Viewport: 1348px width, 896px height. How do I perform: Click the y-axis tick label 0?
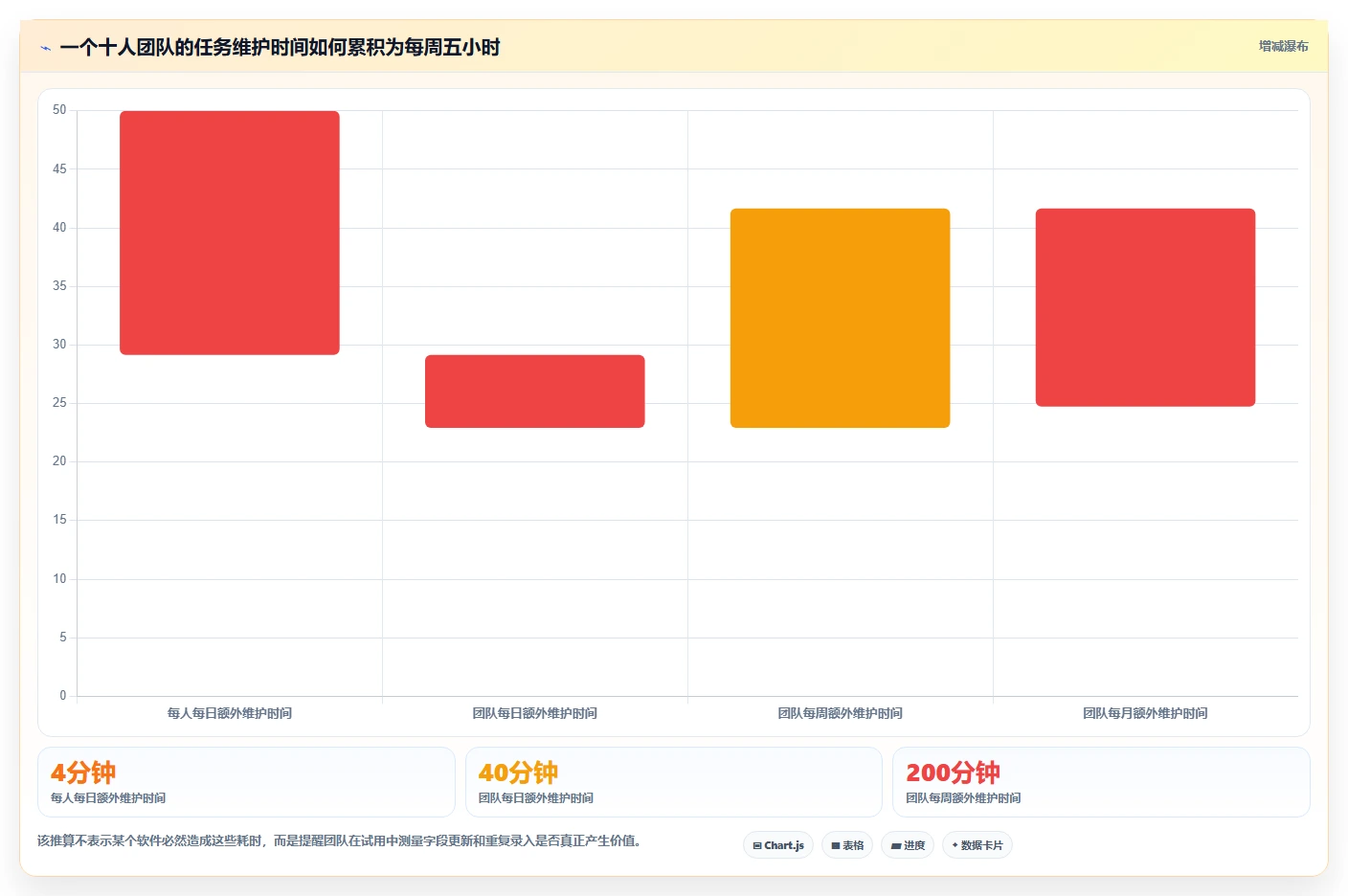[x=63, y=696]
